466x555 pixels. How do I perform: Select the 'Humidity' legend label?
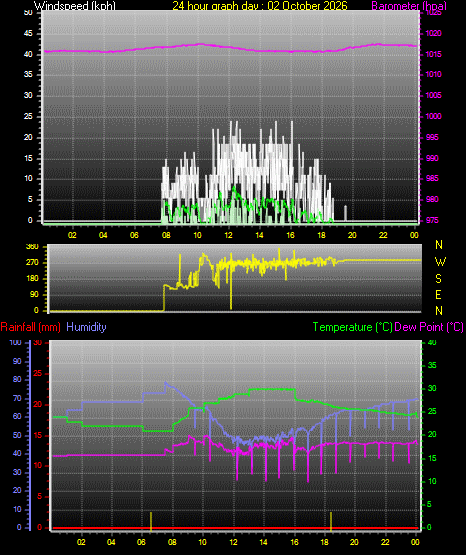coord(86,327)
